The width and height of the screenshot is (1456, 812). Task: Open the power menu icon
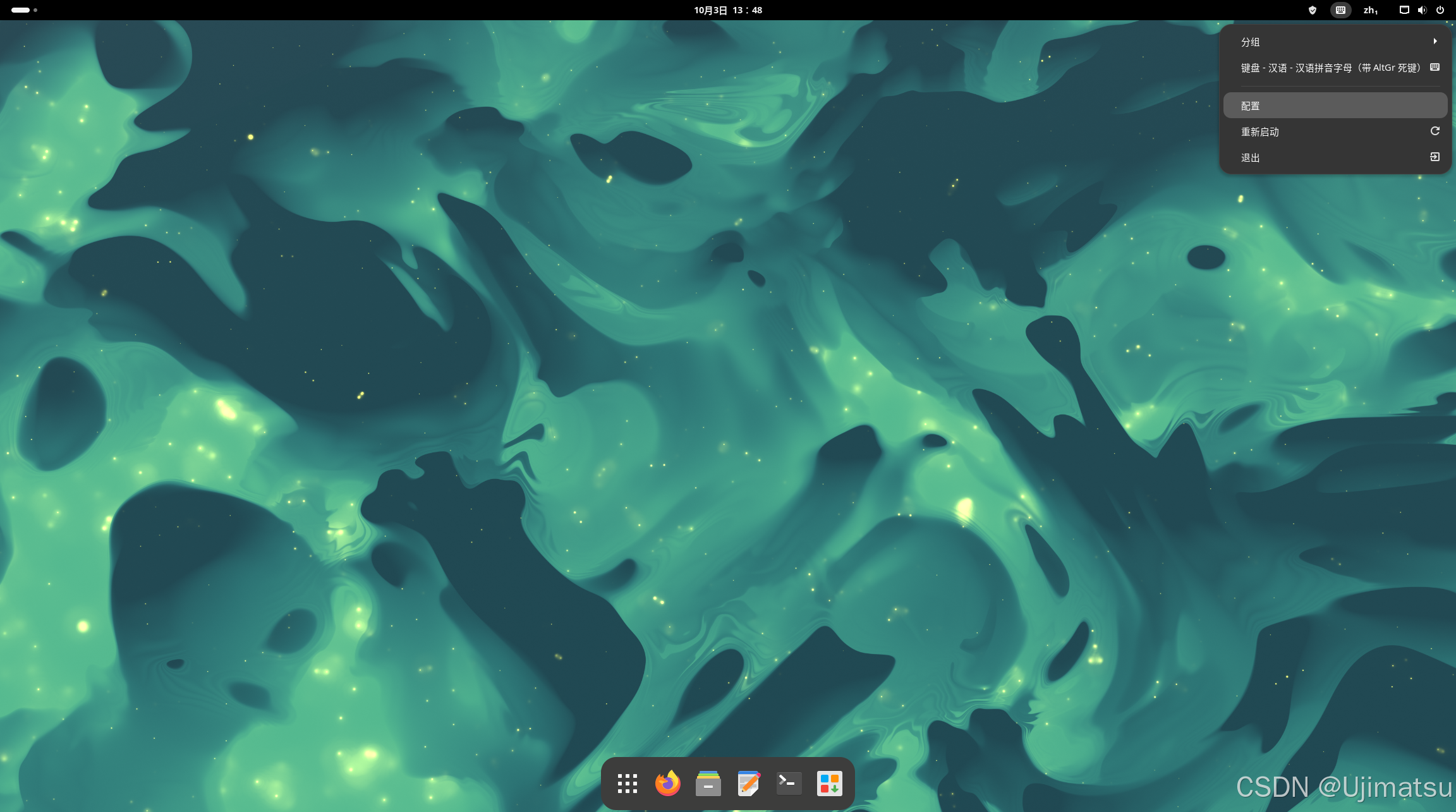click(1440, 10)
